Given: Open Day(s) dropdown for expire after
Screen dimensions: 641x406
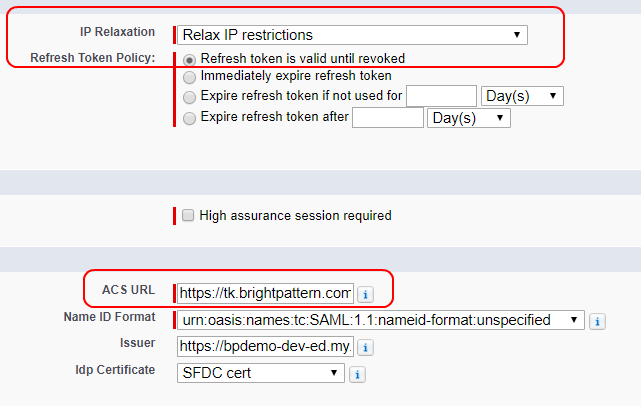Looking at the screenshot, I should tap(469, 118).
